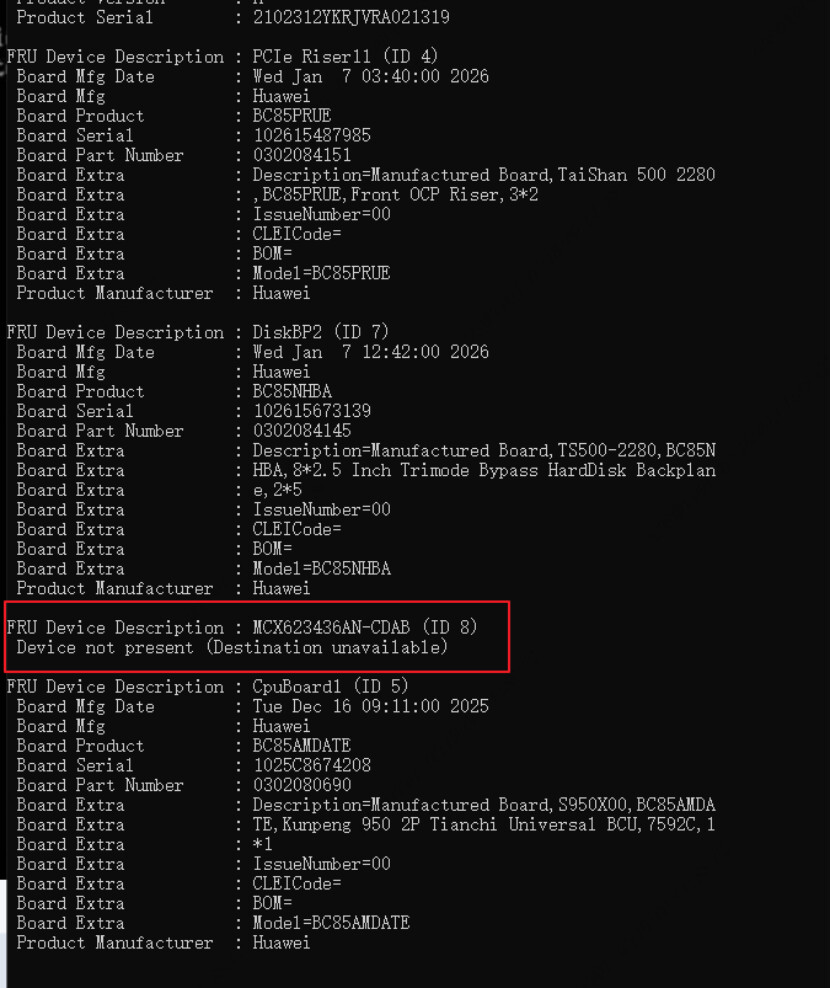Select the board serial 102615673139

click(x=312, y=411)
